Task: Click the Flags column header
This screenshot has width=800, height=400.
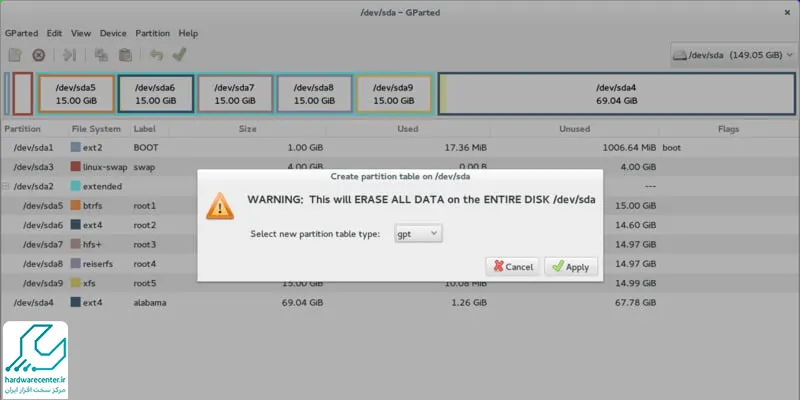Action: click(728, 129)
